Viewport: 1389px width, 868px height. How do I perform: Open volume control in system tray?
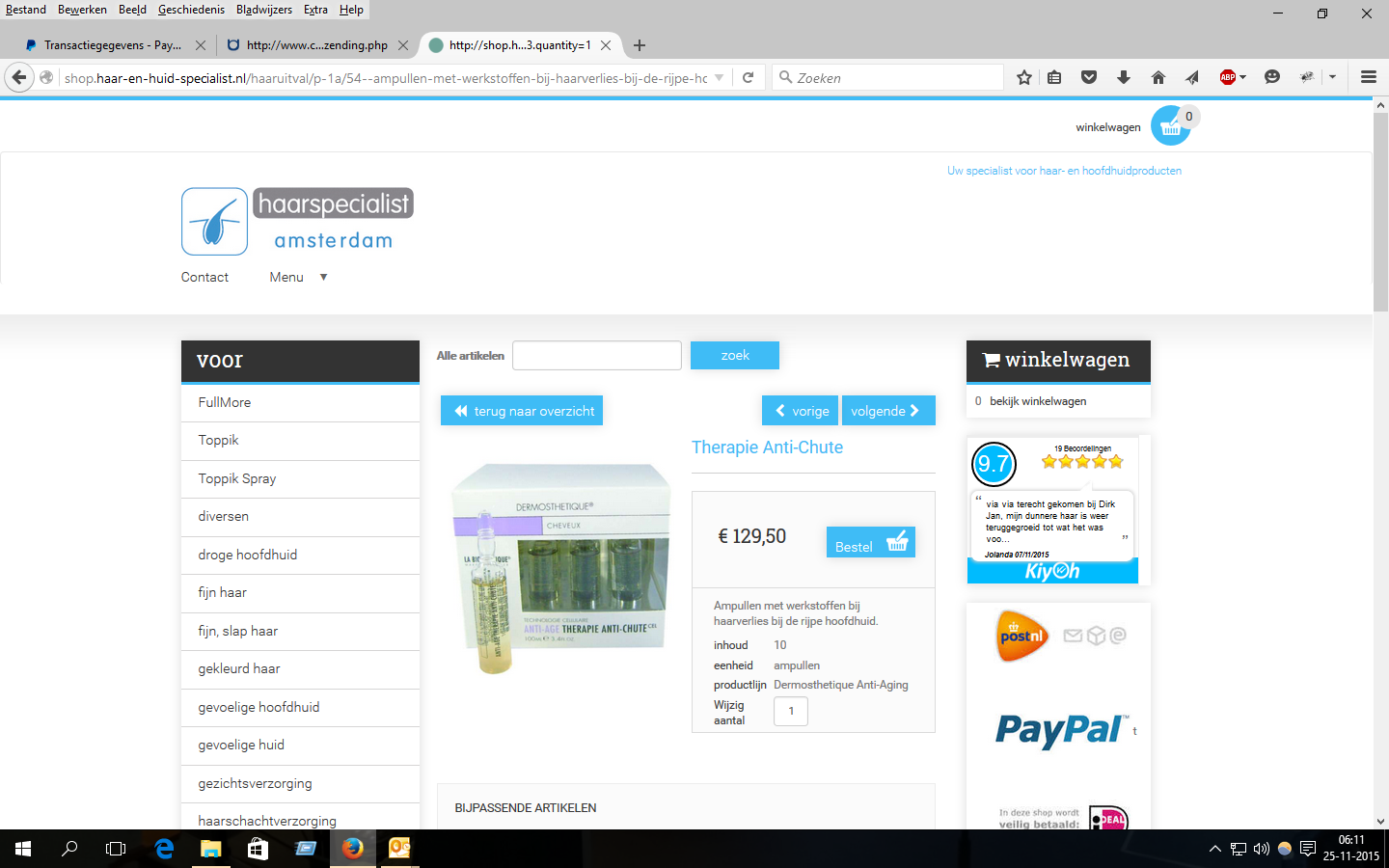[1261, 850]
